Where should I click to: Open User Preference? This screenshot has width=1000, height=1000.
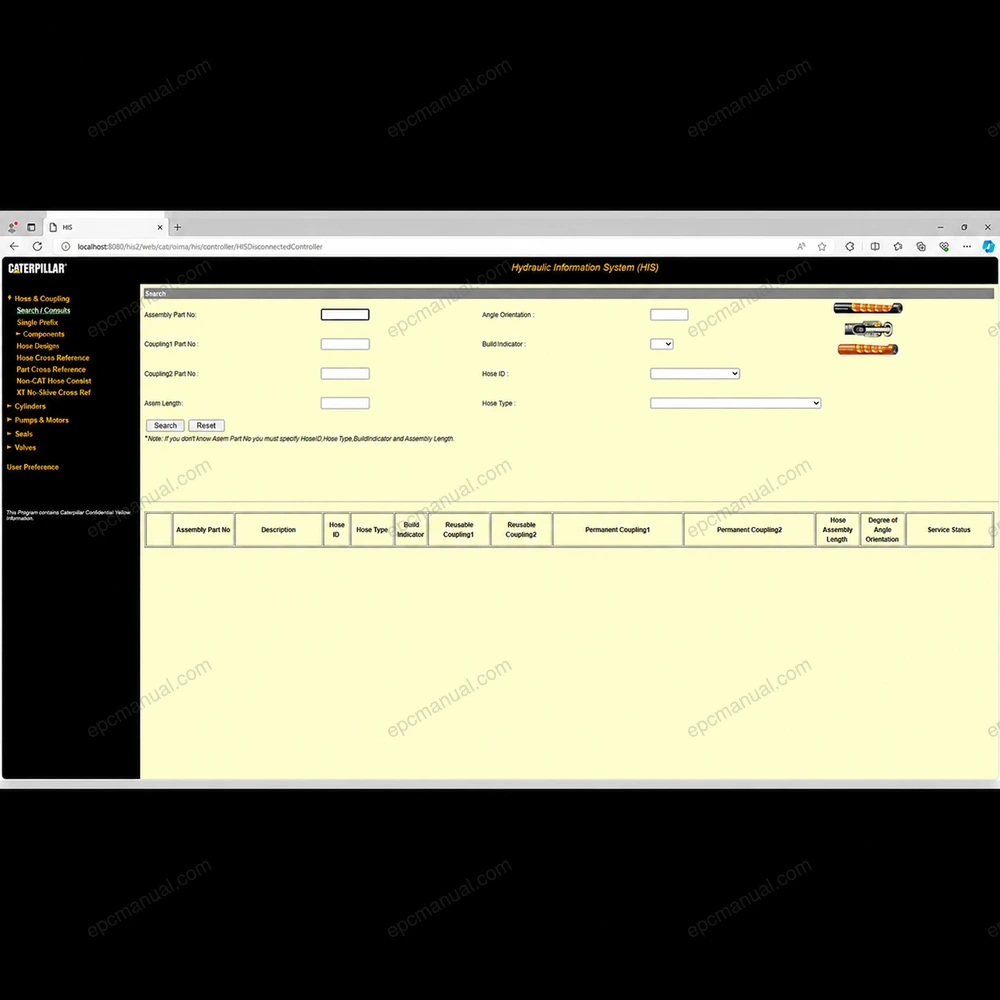[x=33, y=467]
